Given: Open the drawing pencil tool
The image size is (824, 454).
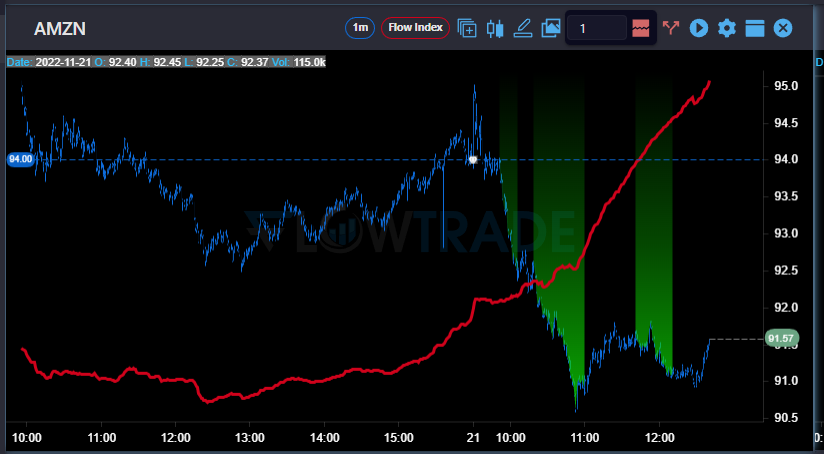Looking at the screenshot, I should (x=522, y=28).
